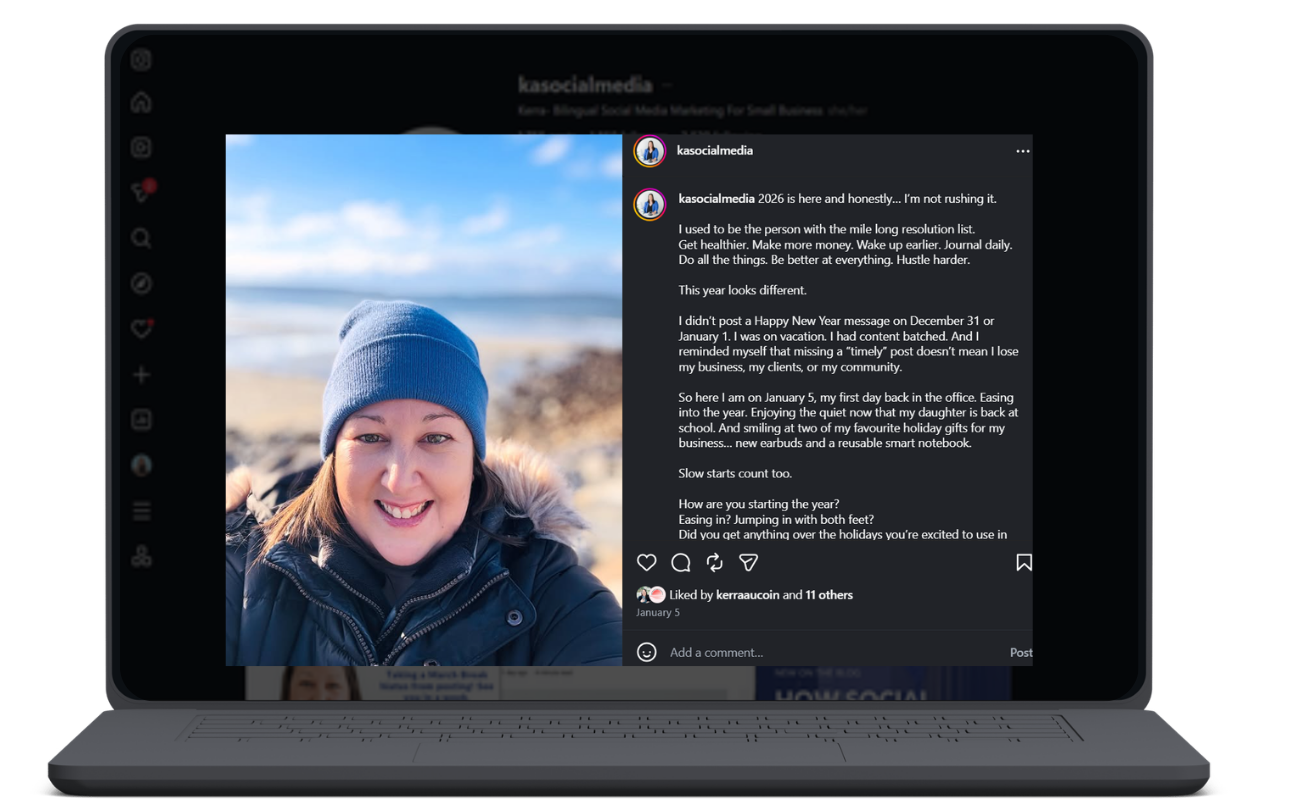Viewport: 1290px width, 800px height.
Task: View notifications with the heart sidebar icon
Action: click(x=141, y=329)
